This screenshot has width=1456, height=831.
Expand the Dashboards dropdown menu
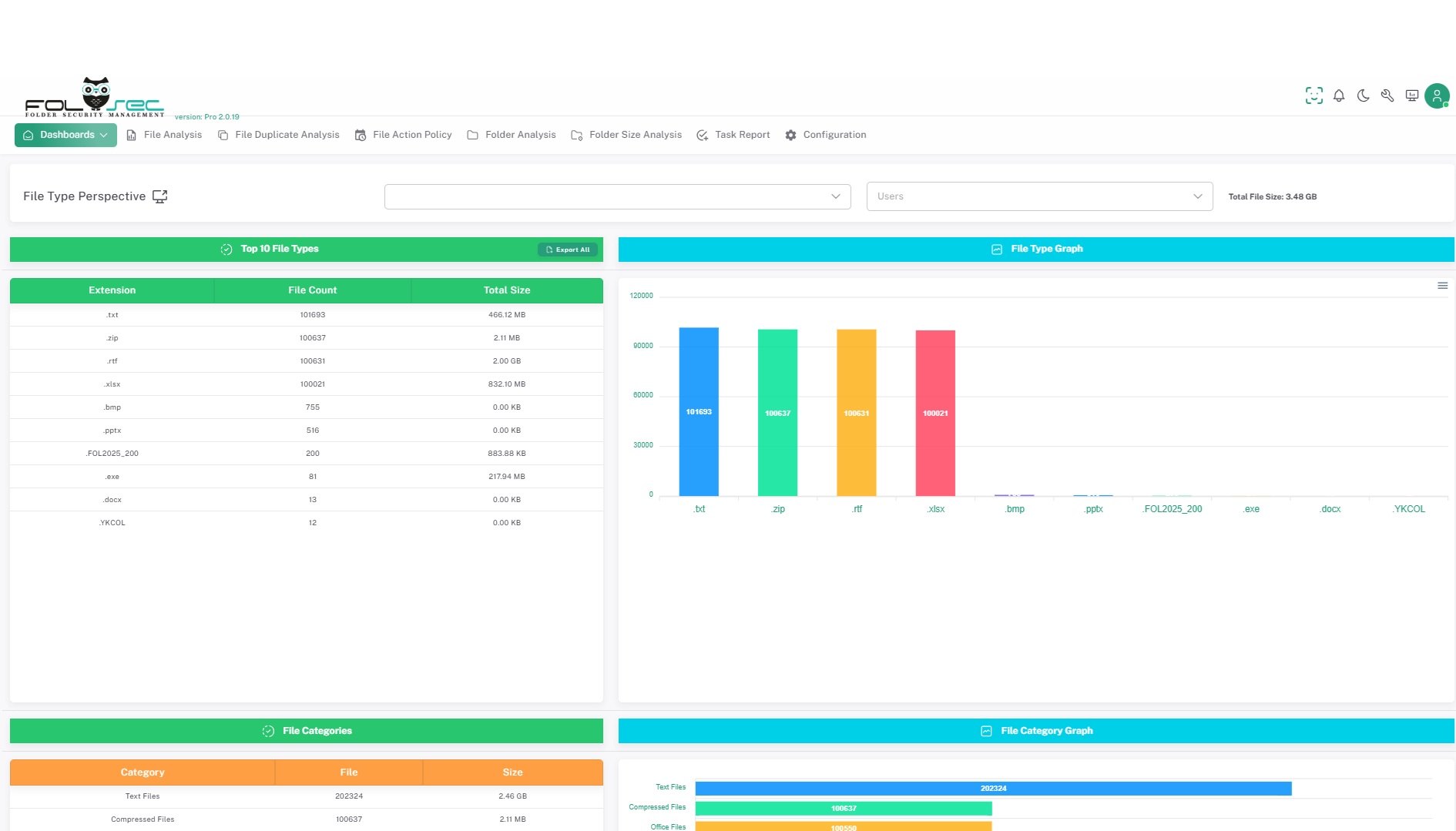(65, 135)
